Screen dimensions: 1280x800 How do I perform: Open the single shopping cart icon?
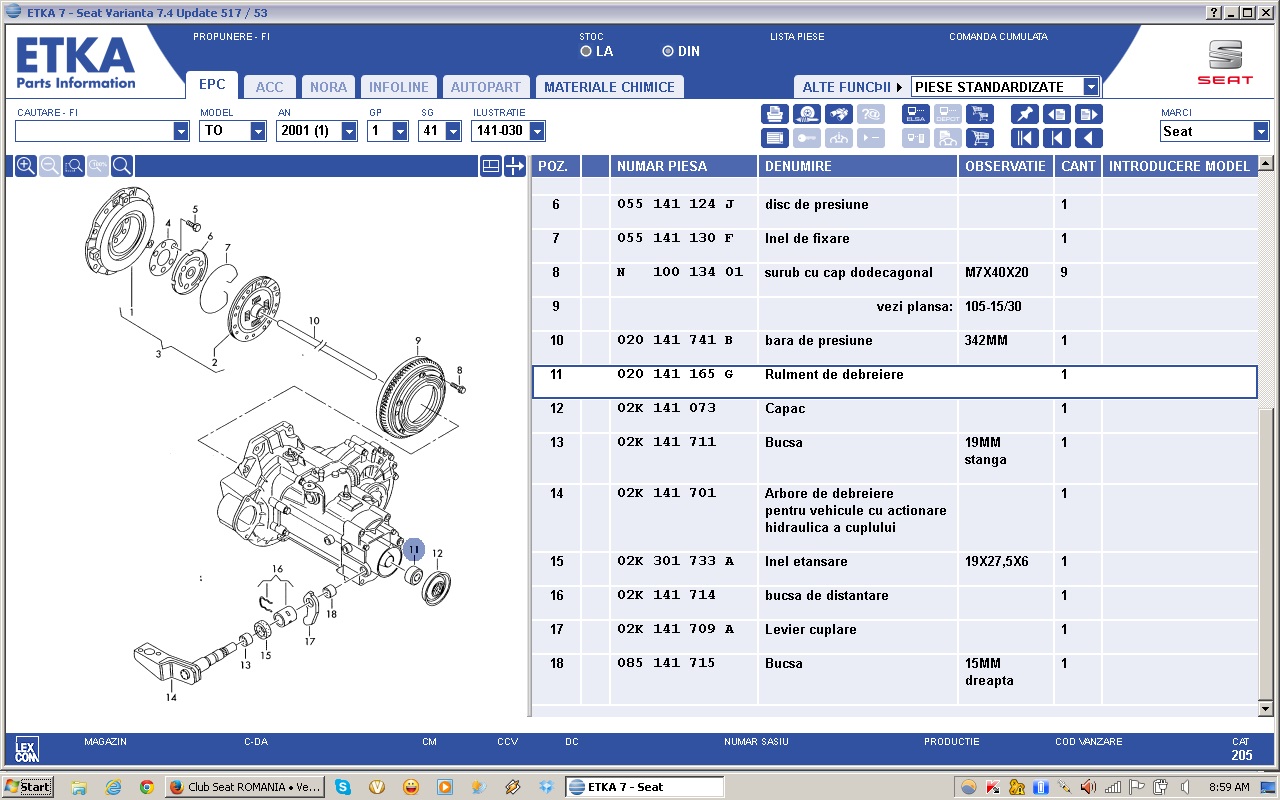[x=980, y=138]
